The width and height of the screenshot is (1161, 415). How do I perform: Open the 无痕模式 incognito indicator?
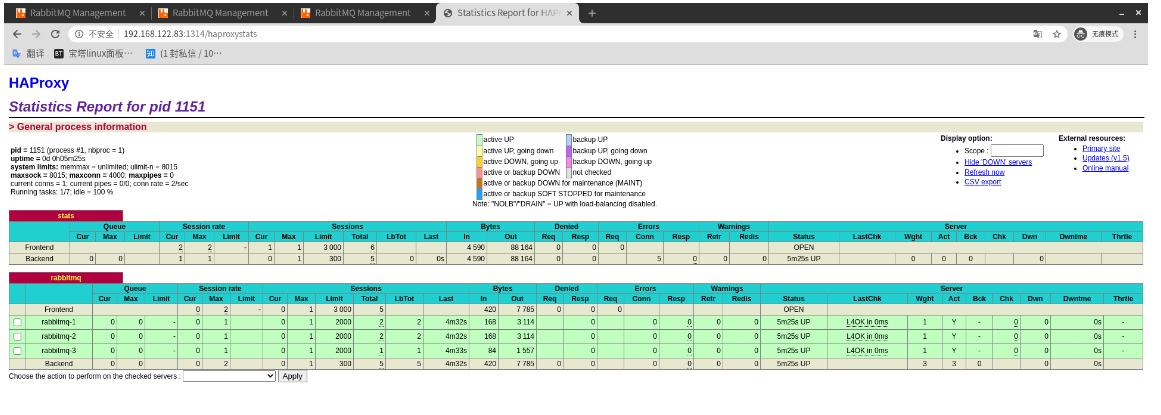[1097, 34]
